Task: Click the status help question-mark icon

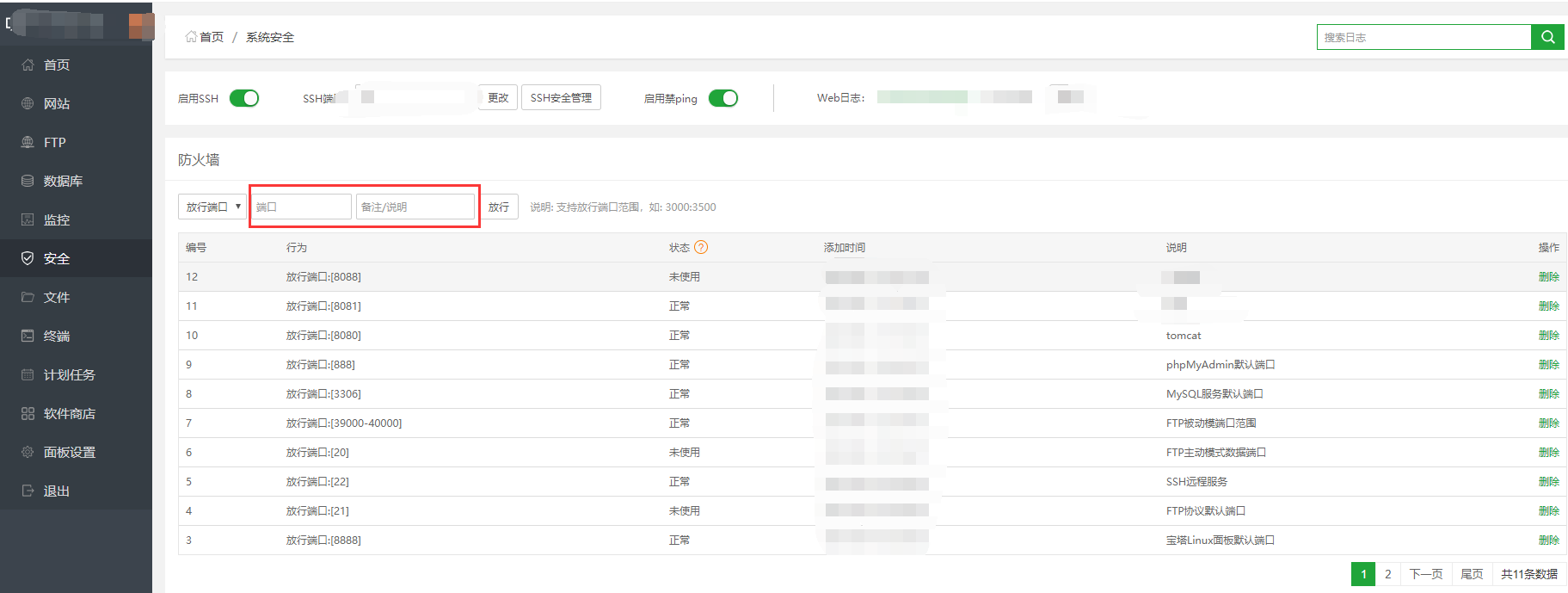Action: 701,247
